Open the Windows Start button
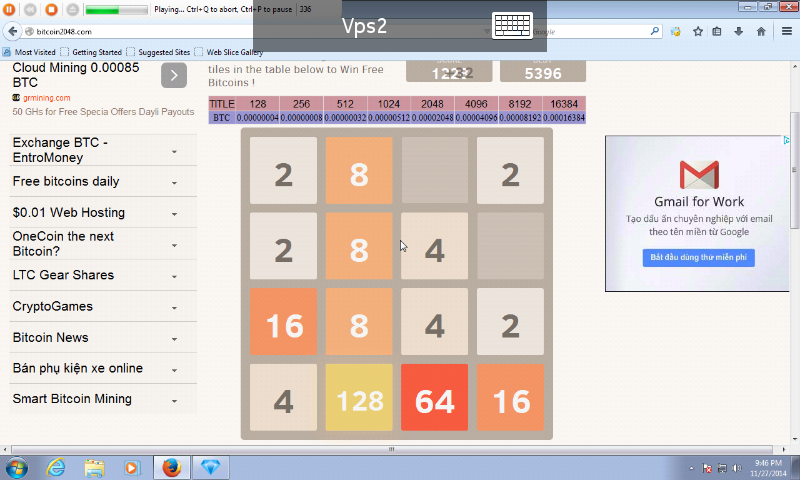This screenshot has height=480, width=800. (x=16, y=468)
